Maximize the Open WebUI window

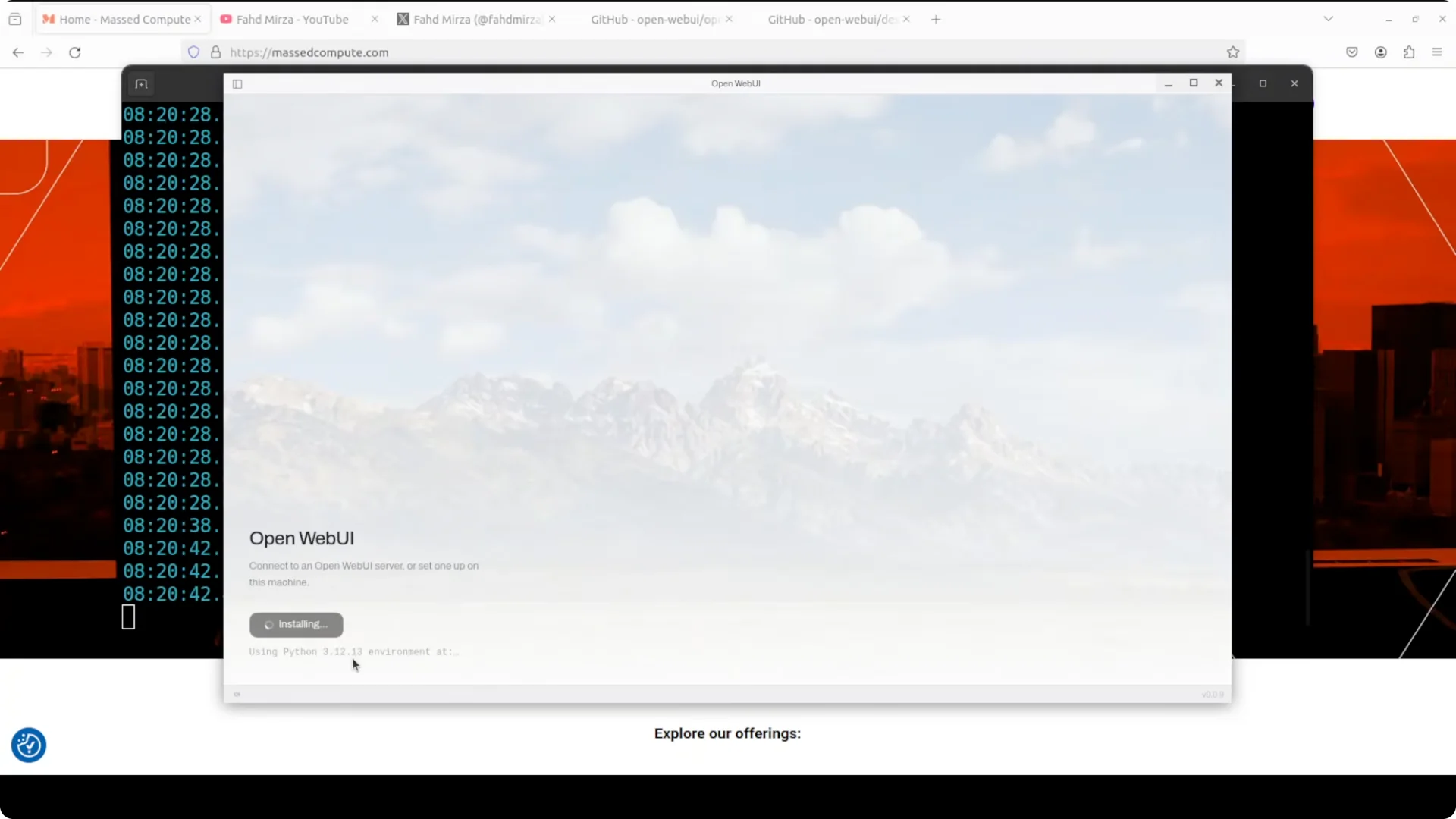click(x=1194, y=83)
